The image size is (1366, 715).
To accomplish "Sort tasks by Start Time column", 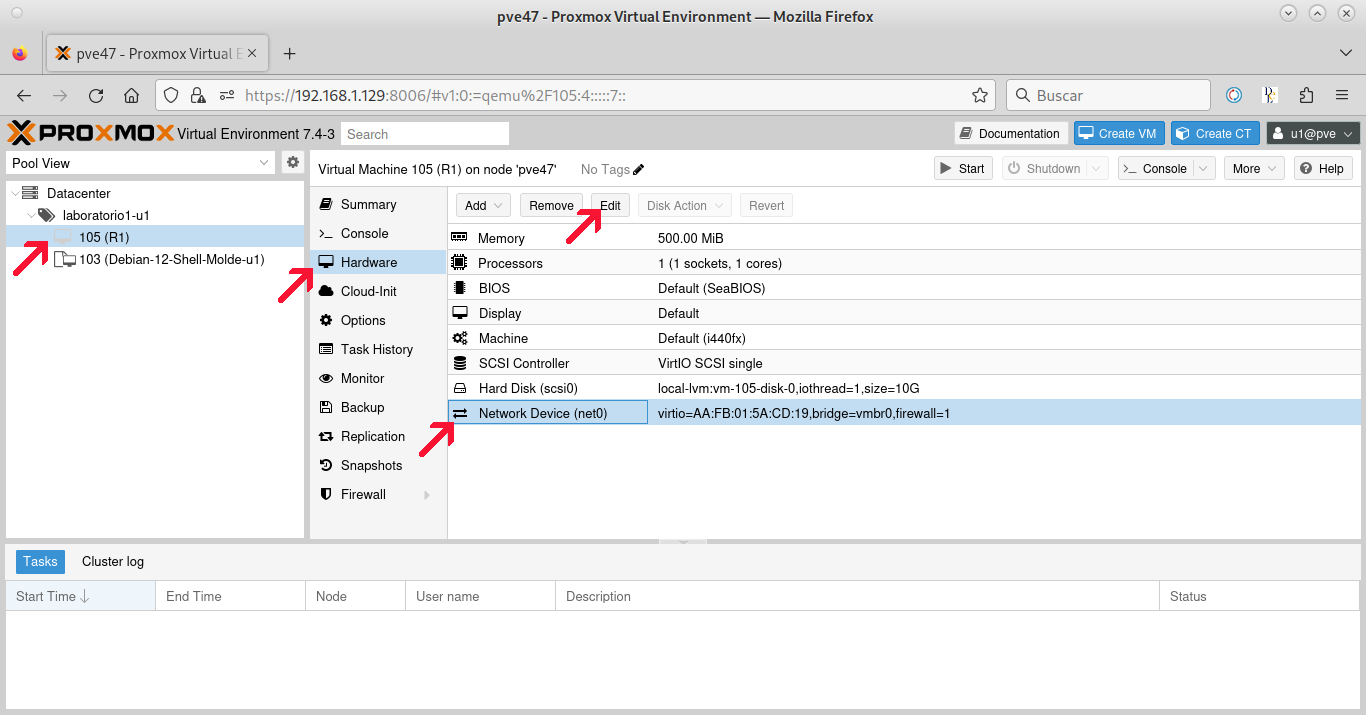I will pyautogui.click(x=80, y=596).
